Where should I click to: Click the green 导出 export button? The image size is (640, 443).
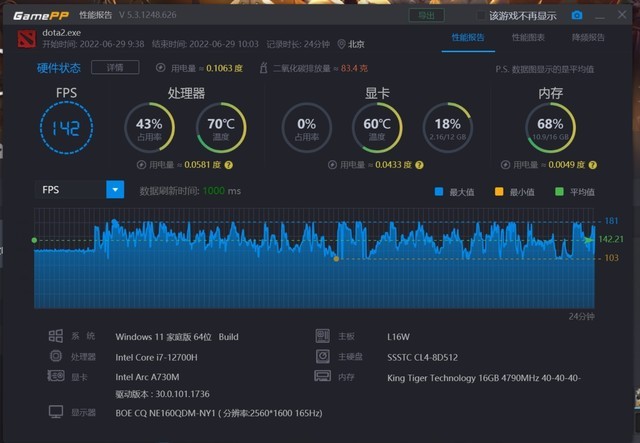[x=427, y=16]
